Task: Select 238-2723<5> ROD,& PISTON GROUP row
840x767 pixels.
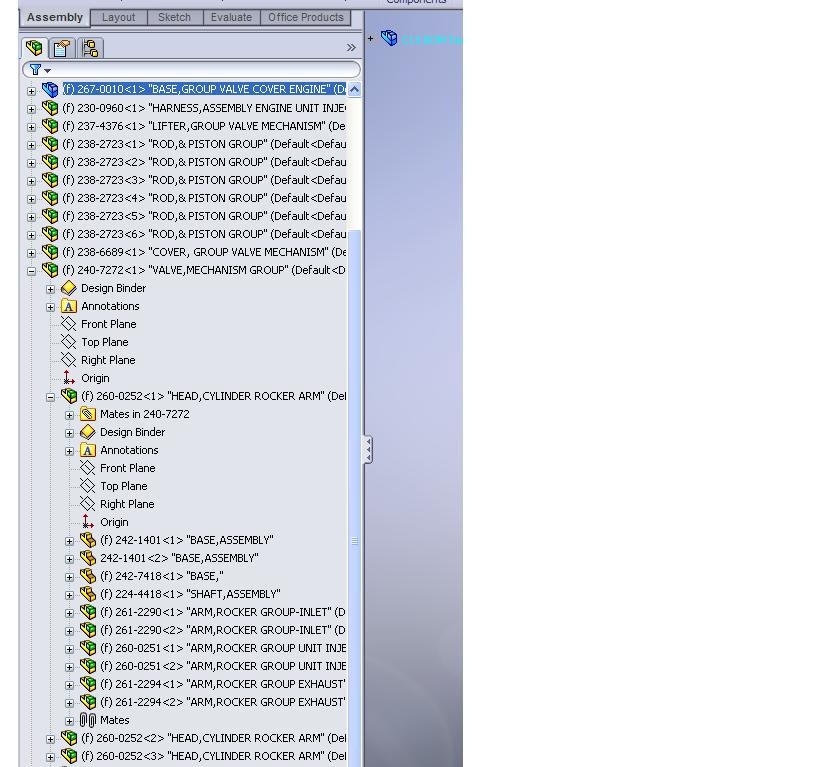Action: (204, 216)
